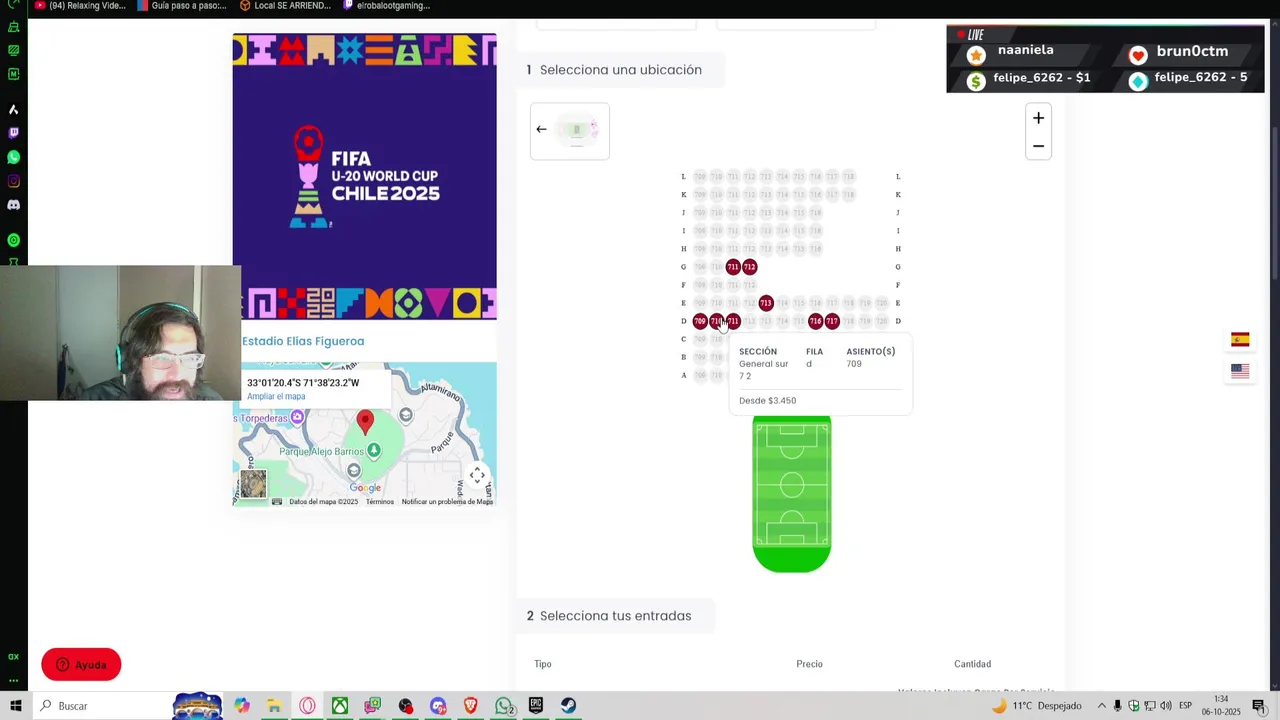Open weather widget showing 11°C Despejado
1280x720 pixels.
[1035, 706]
